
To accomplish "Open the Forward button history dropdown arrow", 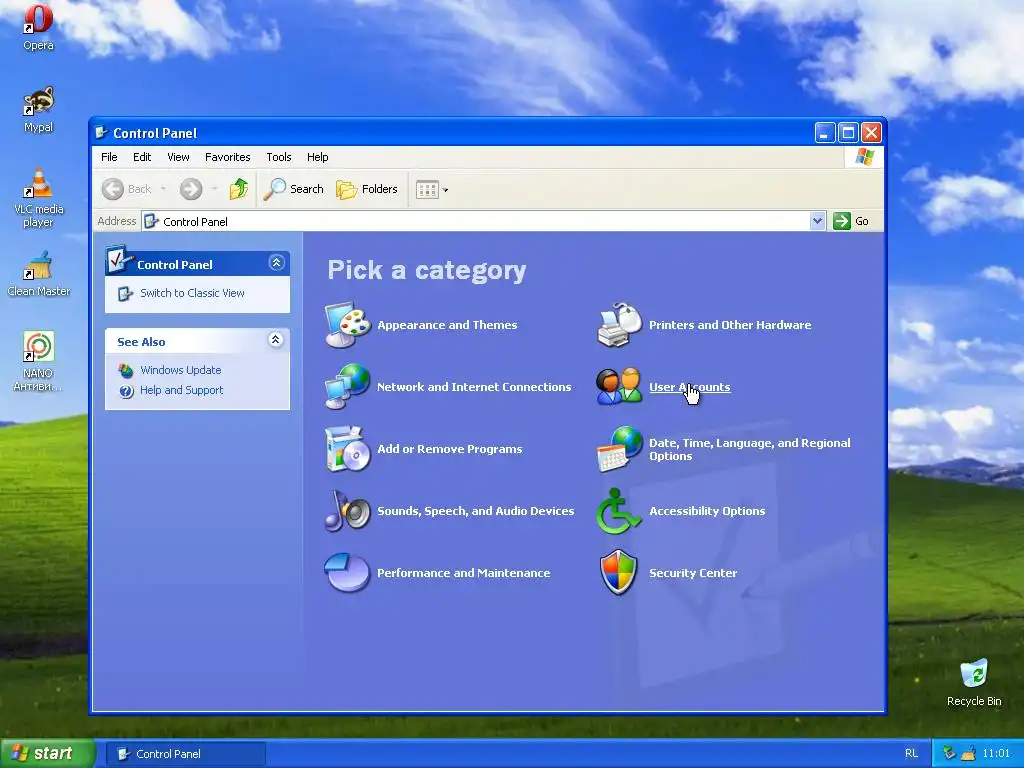I will point(214,189).
